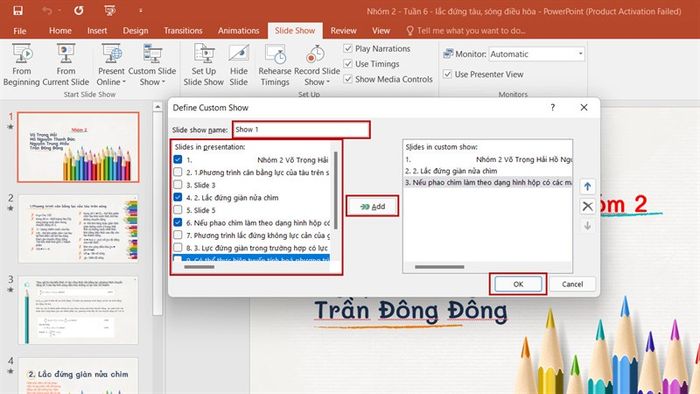This screenshot has width=700, height=394.
Task: Close the Define Custom Show dialog
Action: click(x=584, y=108)
